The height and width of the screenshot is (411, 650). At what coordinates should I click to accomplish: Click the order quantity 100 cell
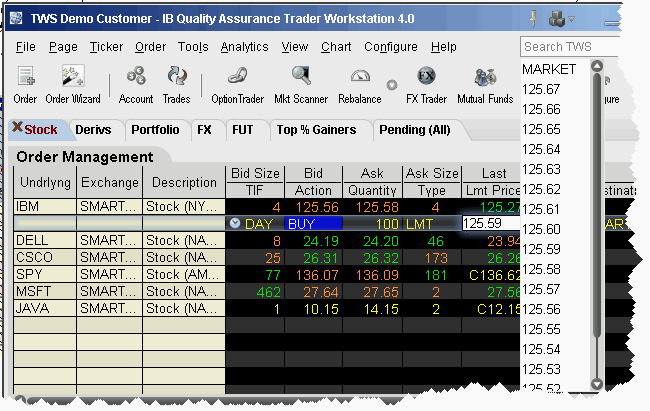tap(372, 224)
